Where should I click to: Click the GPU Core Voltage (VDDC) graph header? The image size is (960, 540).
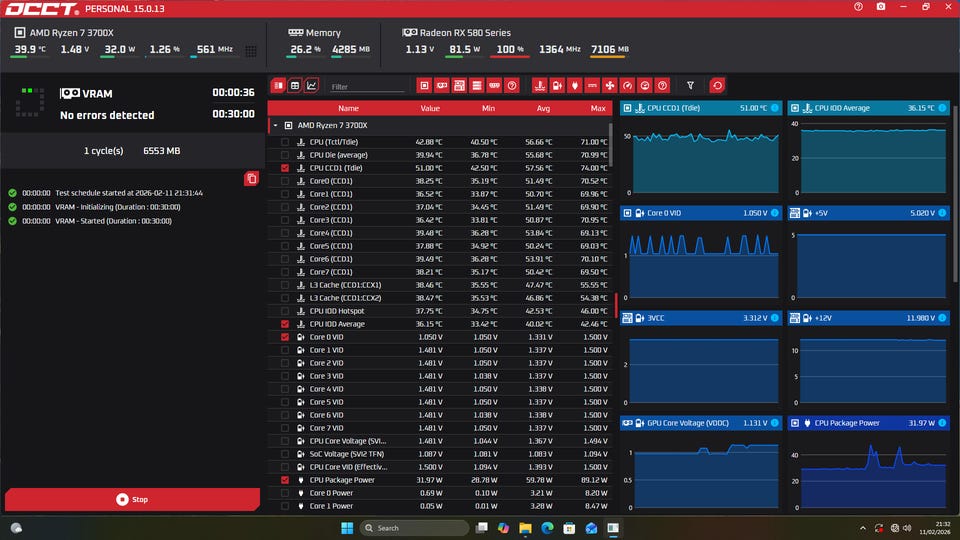701,423
